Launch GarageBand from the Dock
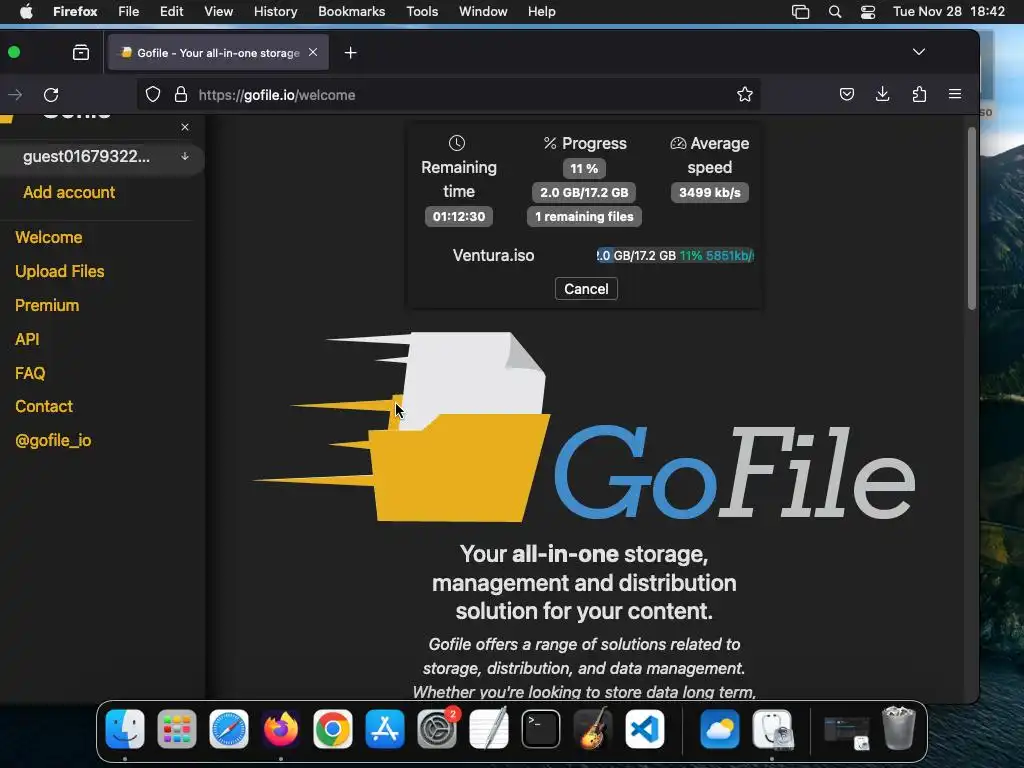This screenshot has height=768, width=1024. pos(593,729)
